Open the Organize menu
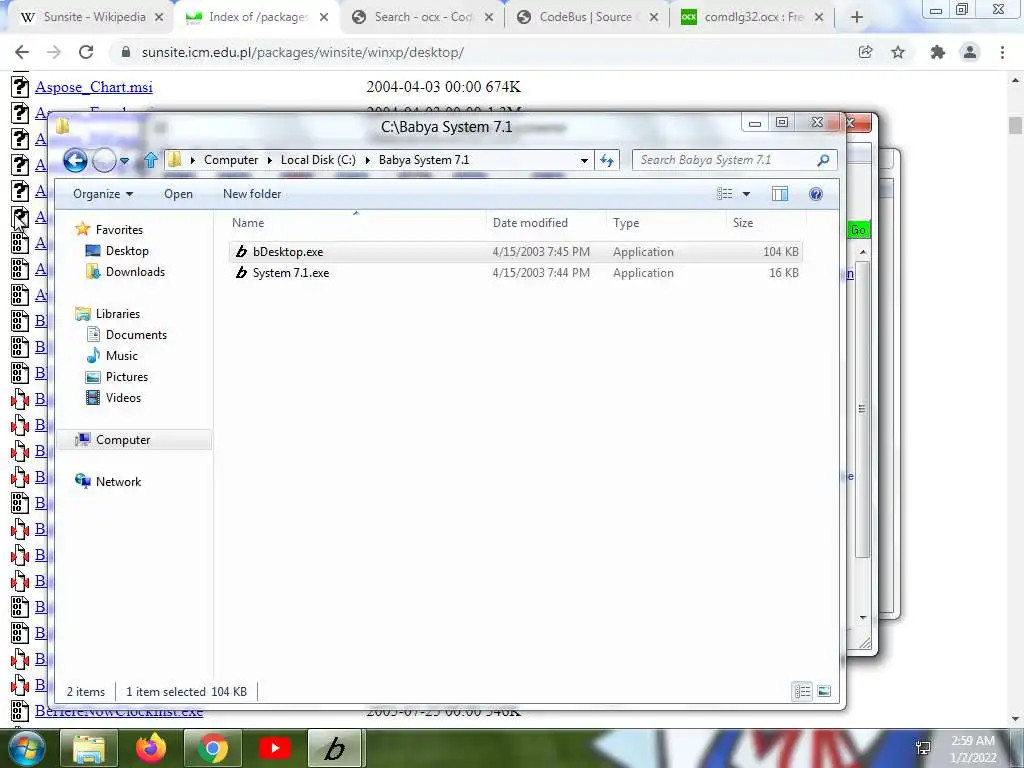 tap(103, 194)
